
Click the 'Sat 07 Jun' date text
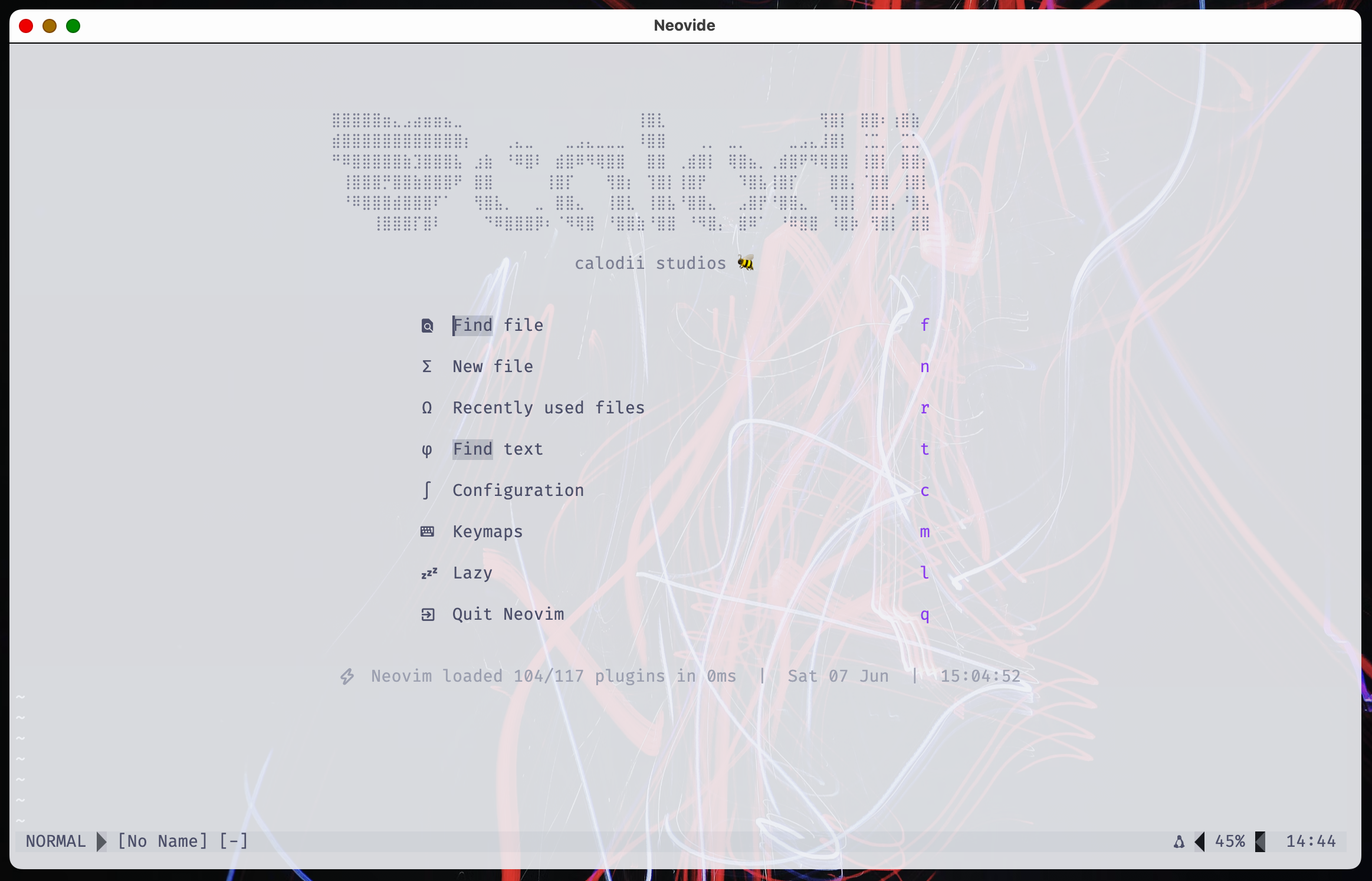point(838,676)
